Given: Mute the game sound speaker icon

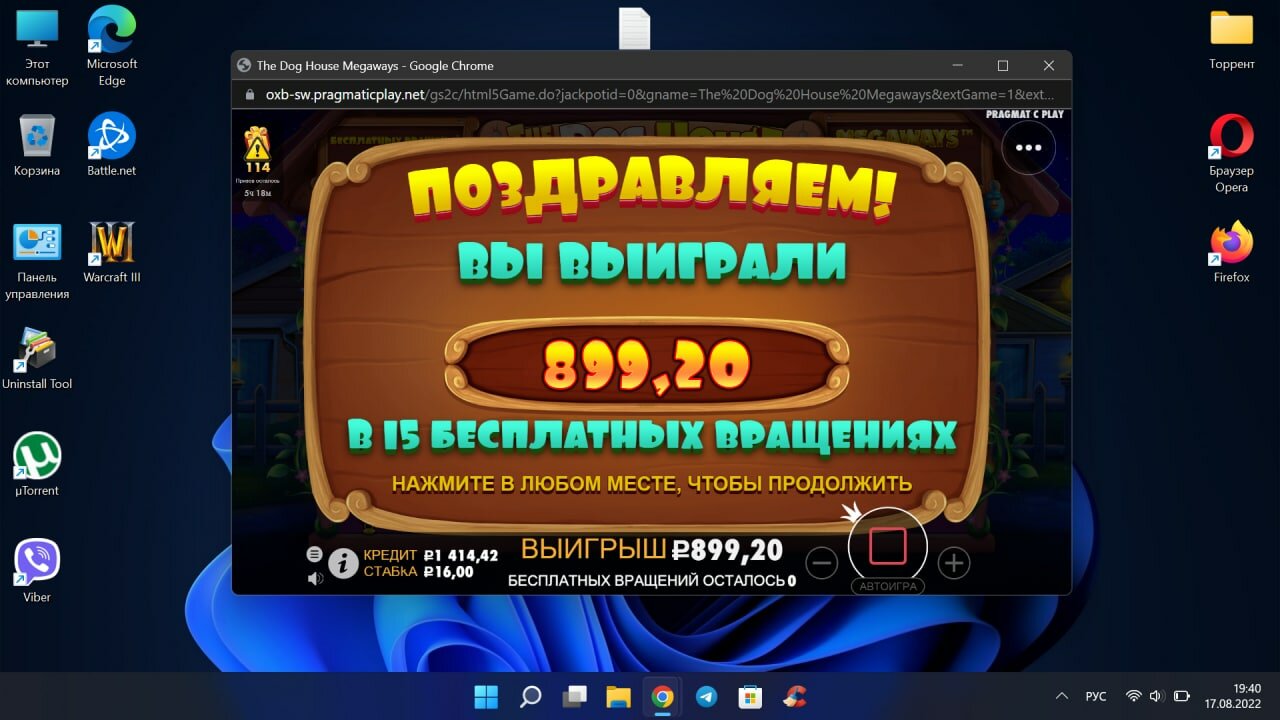Looking at the screenshot, I should coord(315,578).
